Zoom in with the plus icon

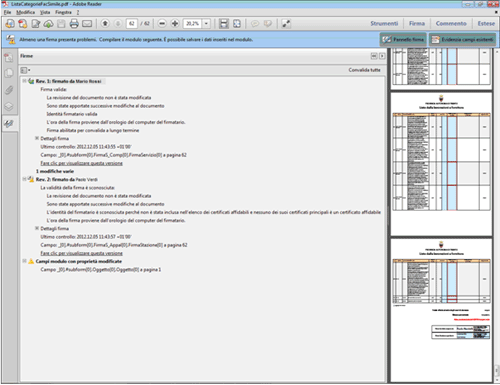175,24
